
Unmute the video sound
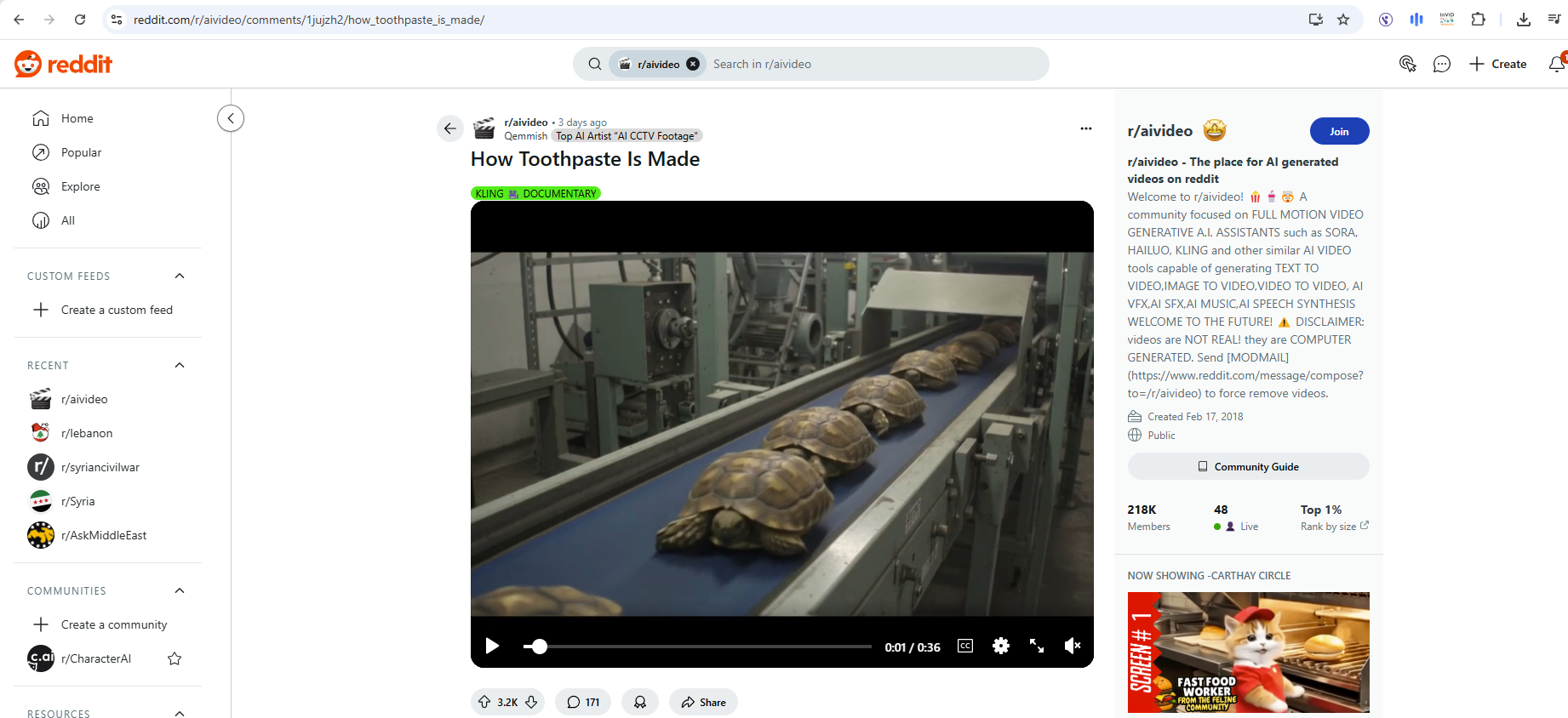tap(1073, 647)
